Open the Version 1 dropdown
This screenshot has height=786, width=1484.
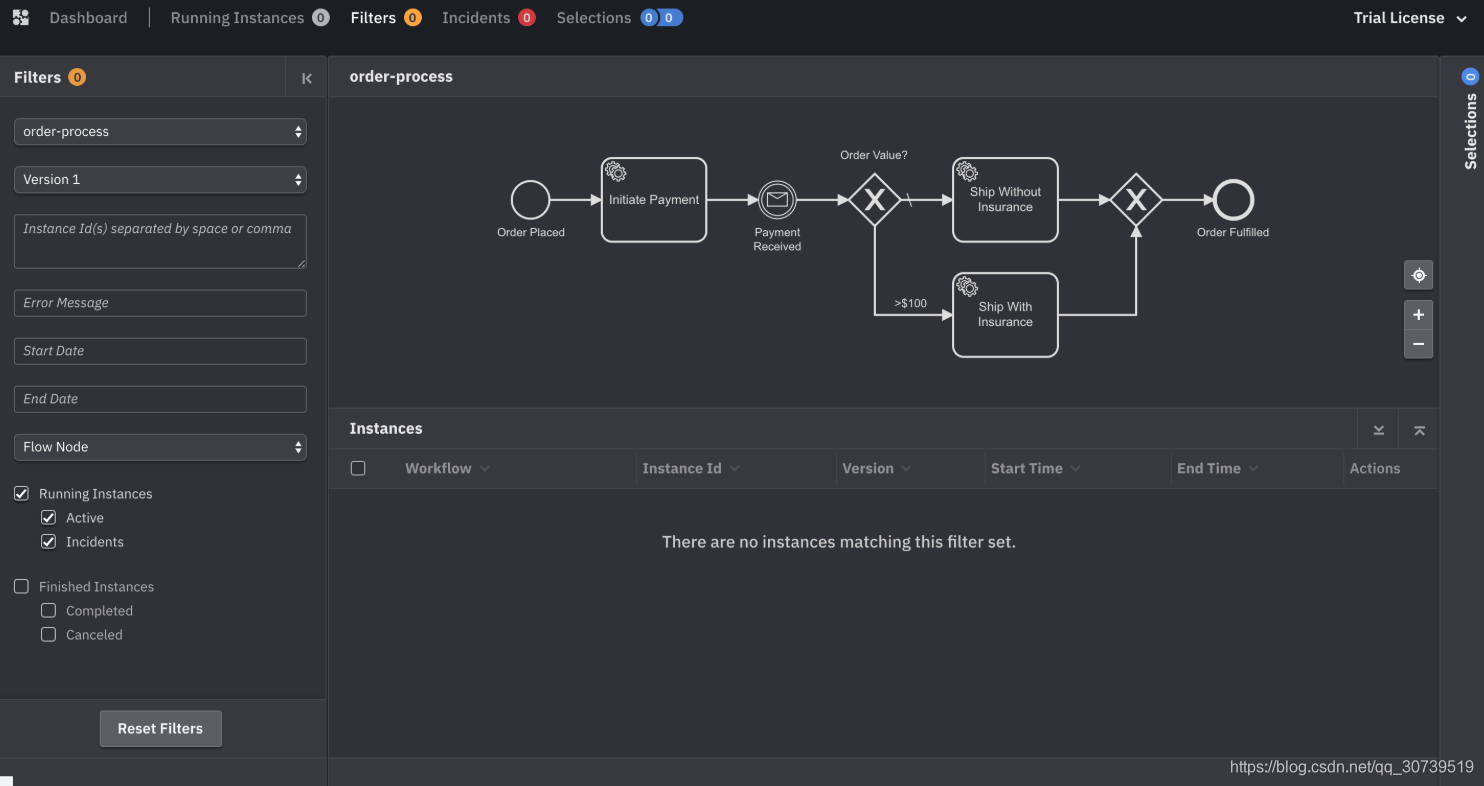coord(160,180)
